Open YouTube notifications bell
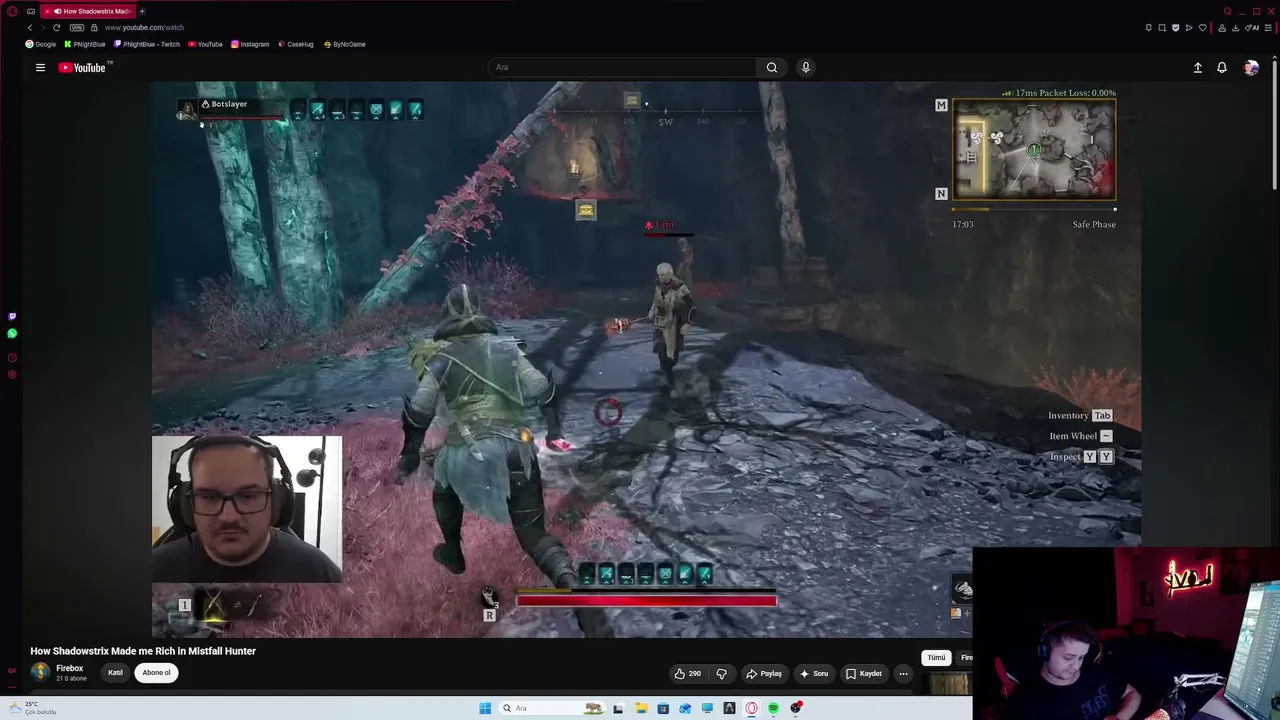The width and height of the screenshot is (1280, 720). tap(1222, 67)
